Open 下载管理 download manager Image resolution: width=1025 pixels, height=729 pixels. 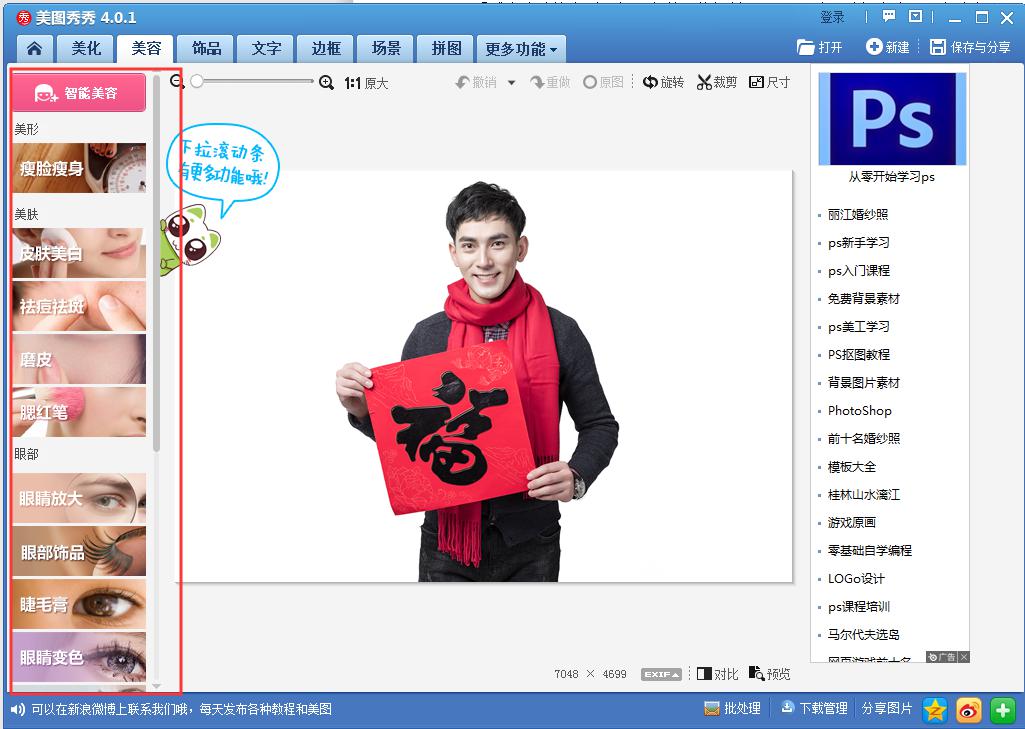[814, 708]
